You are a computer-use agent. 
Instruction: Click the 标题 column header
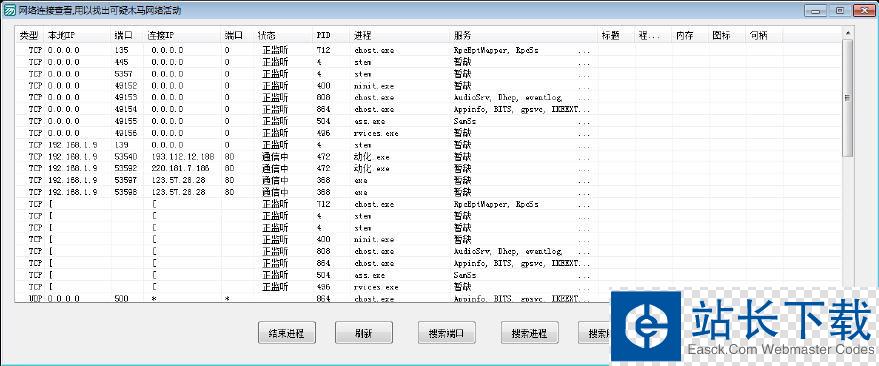(616, 35)
